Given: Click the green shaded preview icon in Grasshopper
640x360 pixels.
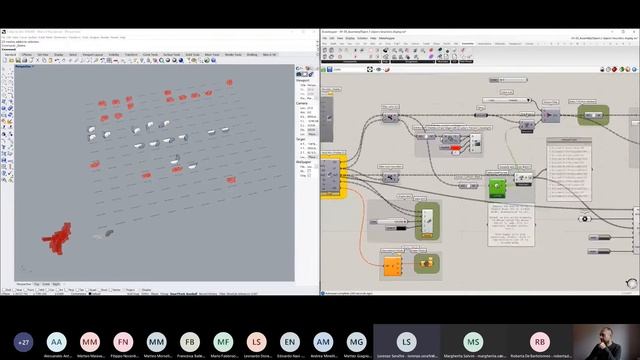Looking at the screenshot, I should coord(622,69).
